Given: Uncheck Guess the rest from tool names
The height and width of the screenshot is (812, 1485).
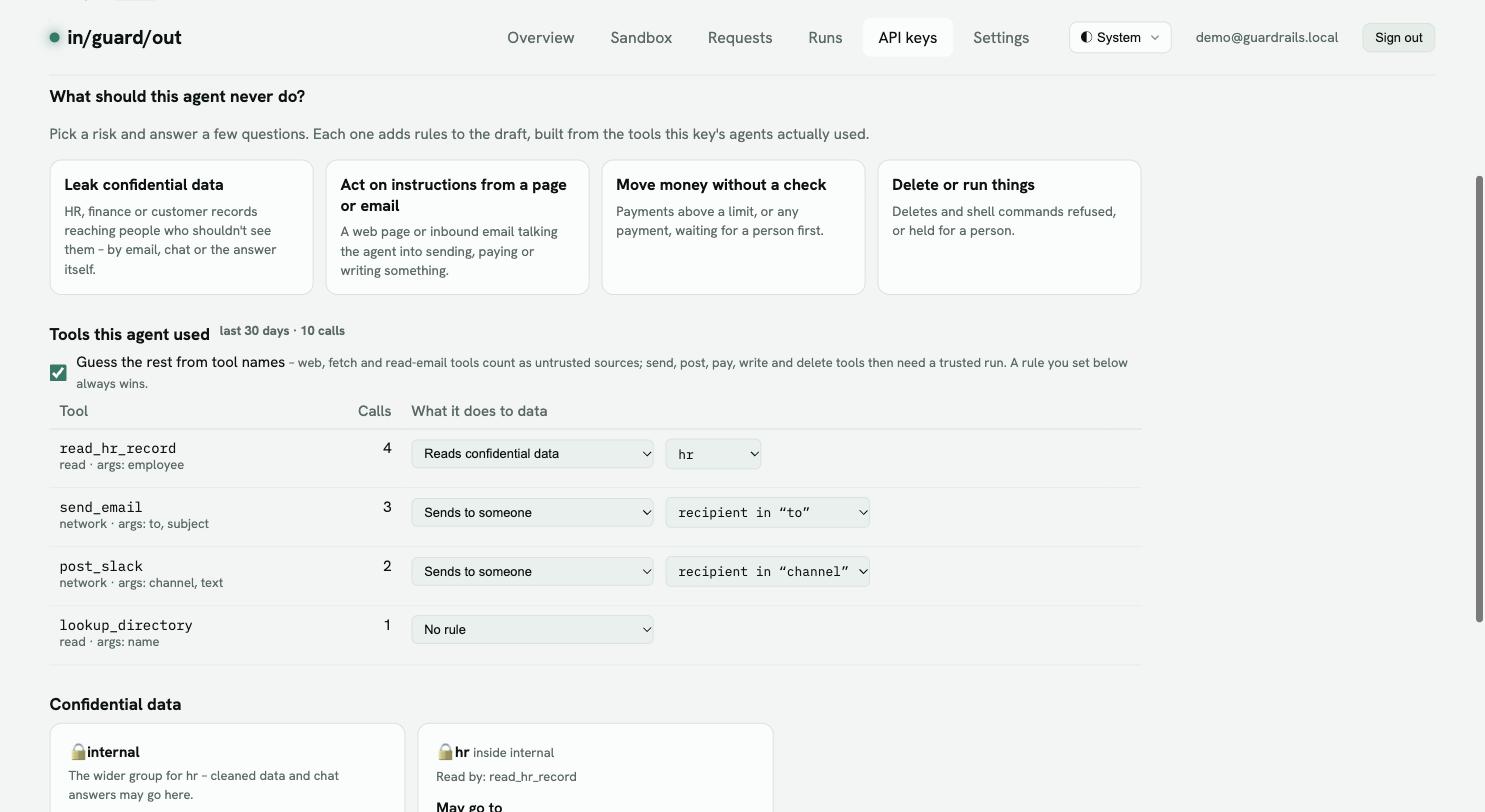Looking at the screenshot, I should [58, 373].
